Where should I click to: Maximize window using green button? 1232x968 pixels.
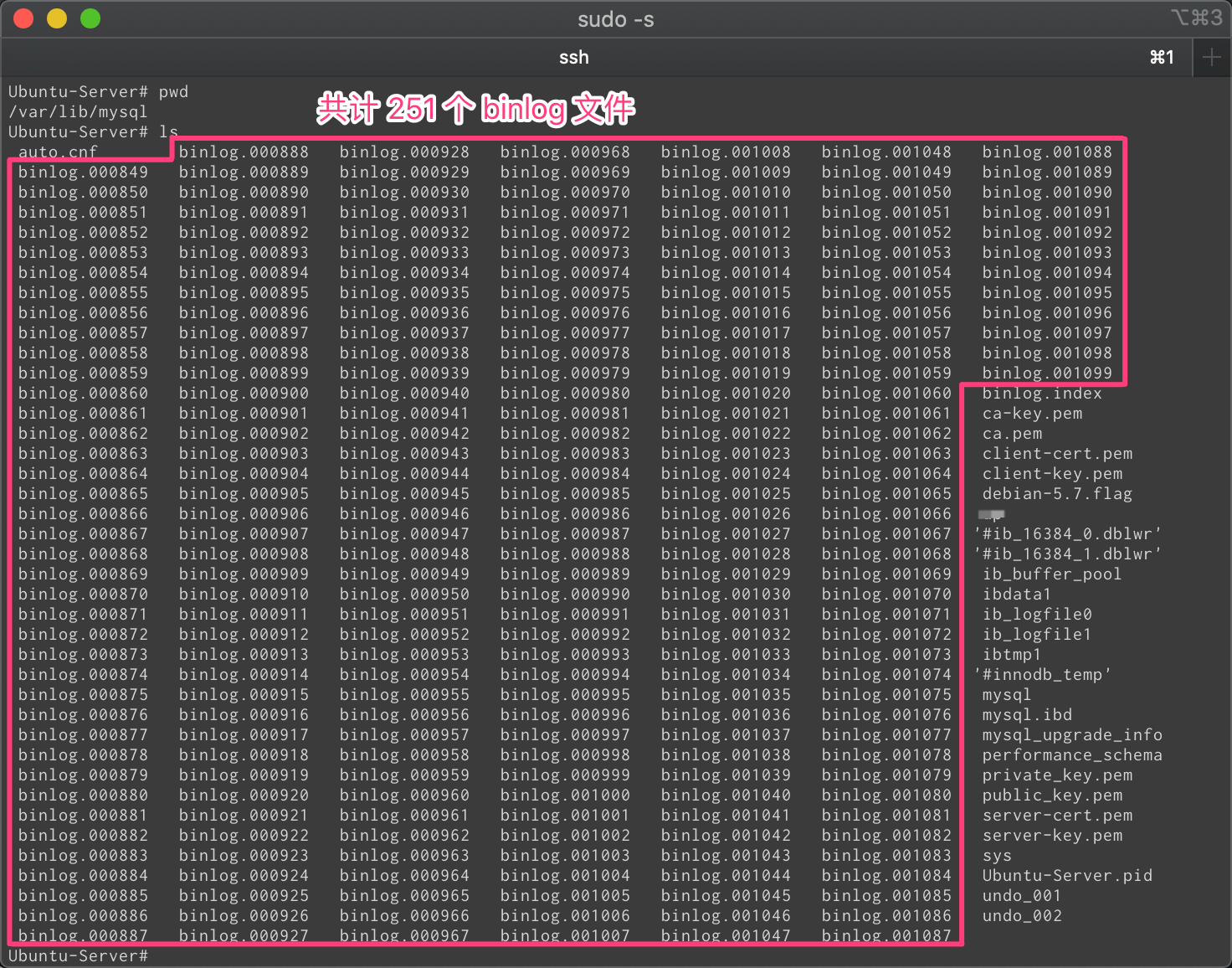point(90,18)
